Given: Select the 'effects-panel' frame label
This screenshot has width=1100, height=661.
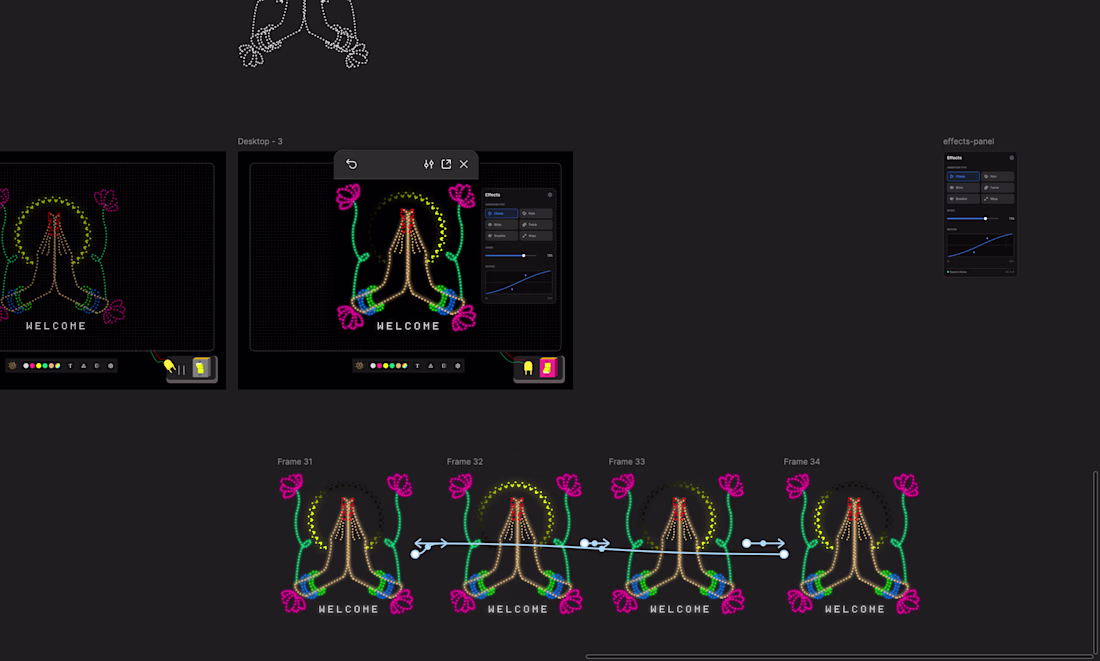Looking at the screenshot, I should click(x=968, y=141).
